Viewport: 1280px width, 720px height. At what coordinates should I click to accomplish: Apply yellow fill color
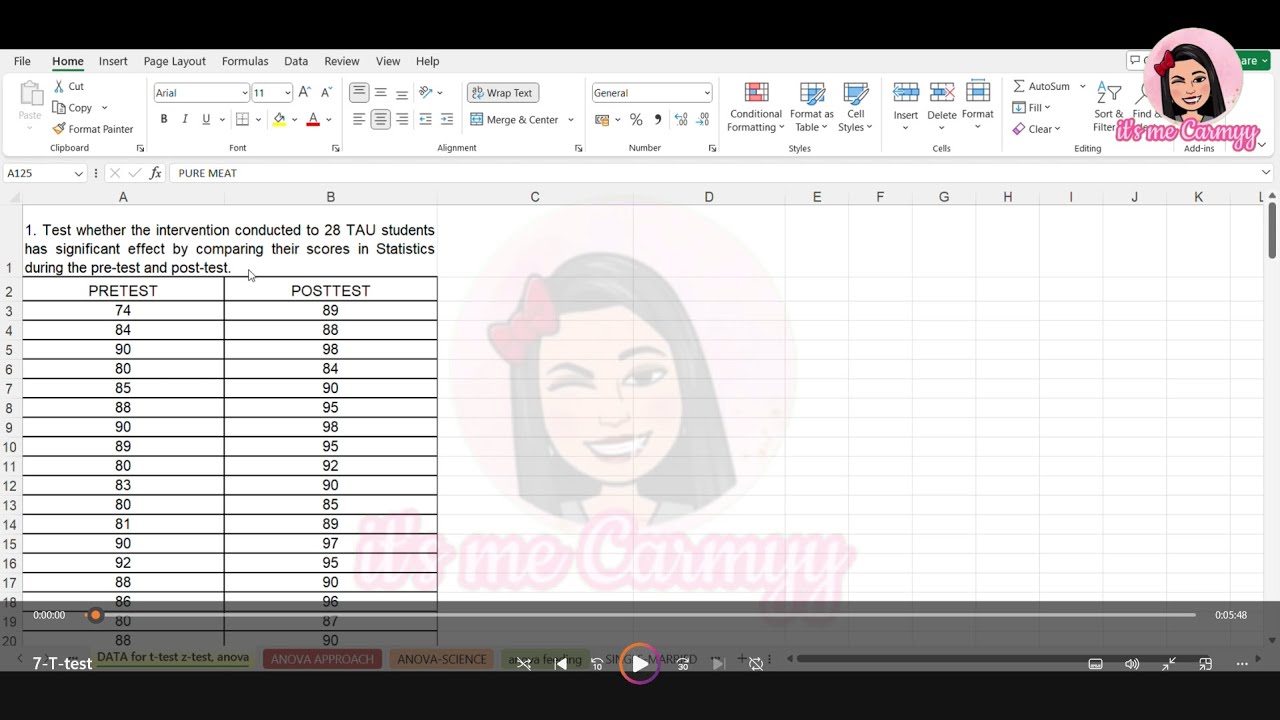pyautogui.click(x=279, y=119)
